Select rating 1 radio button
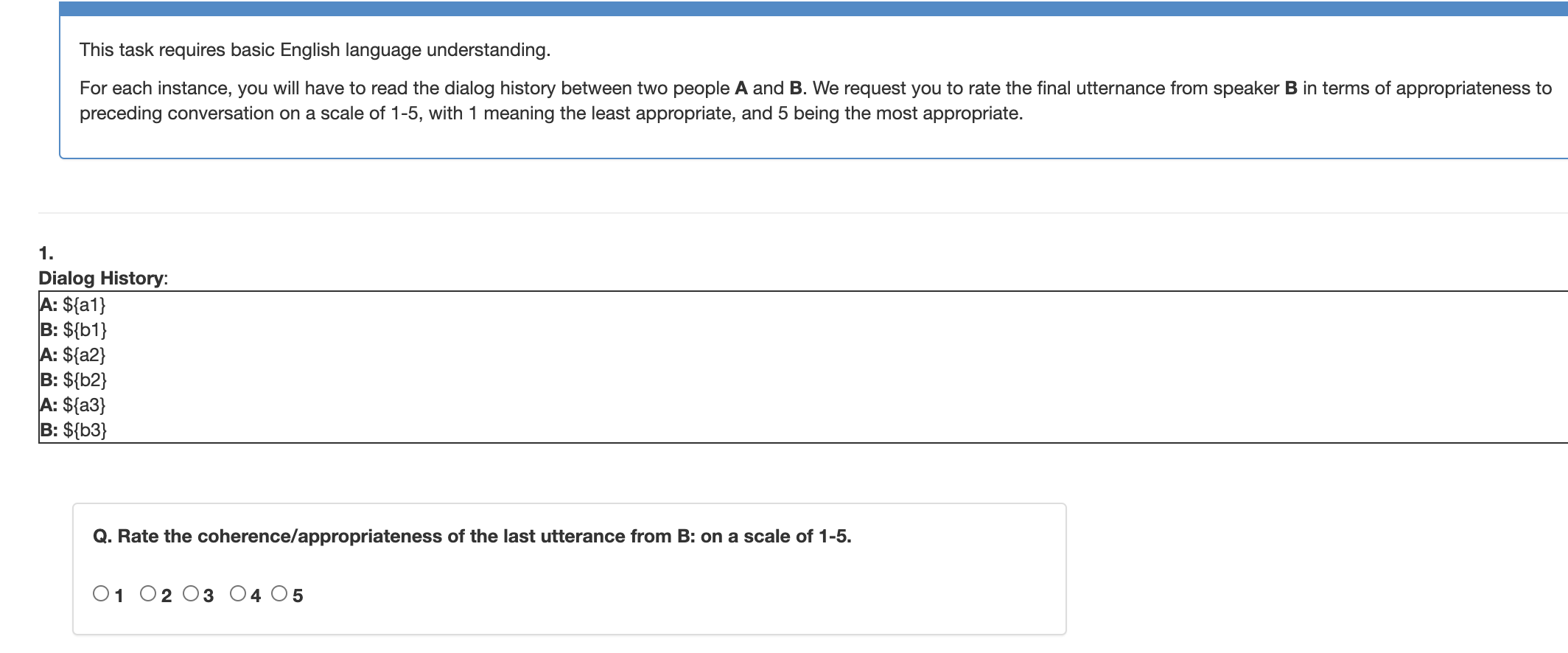This screenshot has height=653, width=1568. (101, 593)
